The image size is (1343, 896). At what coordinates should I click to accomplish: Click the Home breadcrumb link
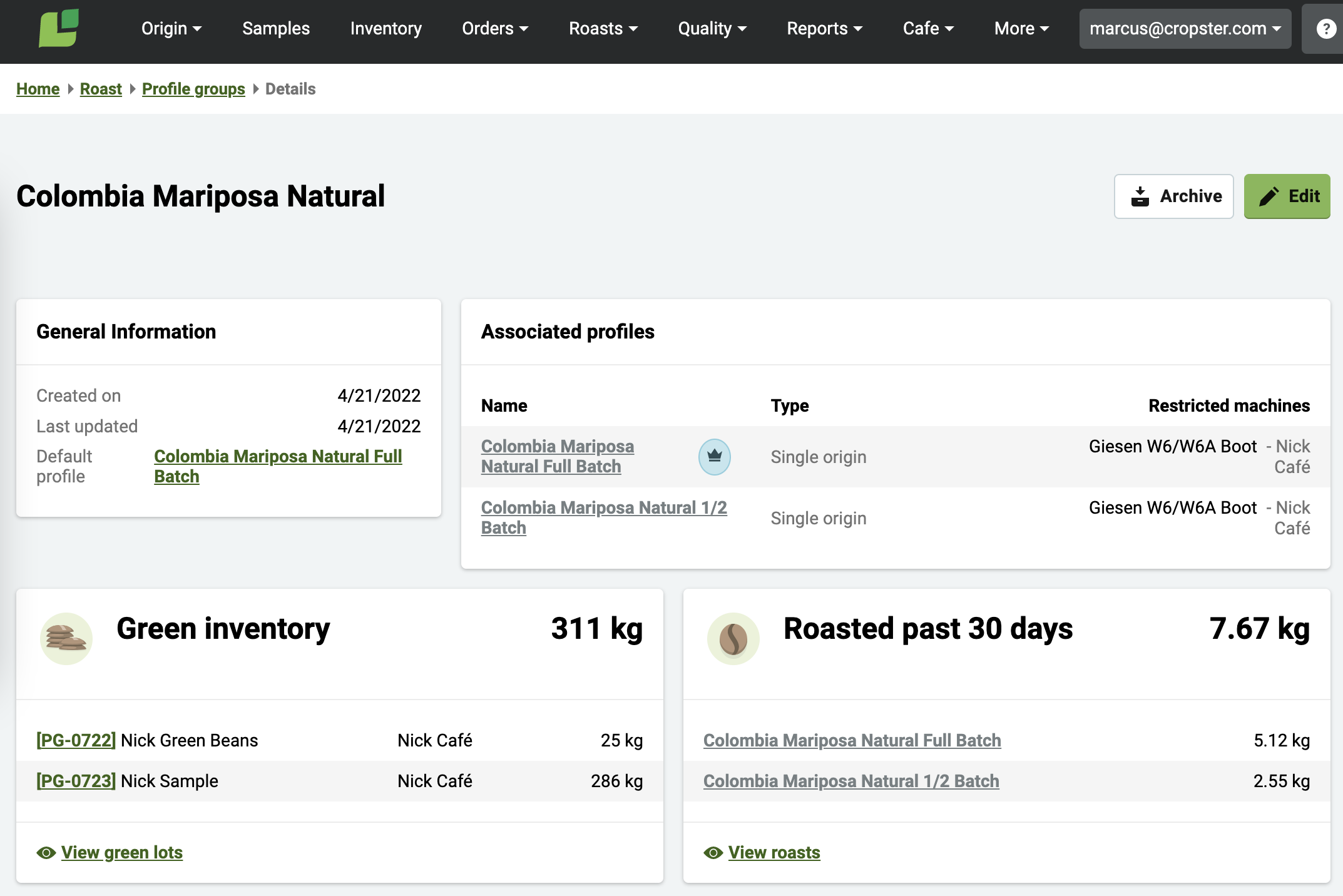tap(38, 89)
